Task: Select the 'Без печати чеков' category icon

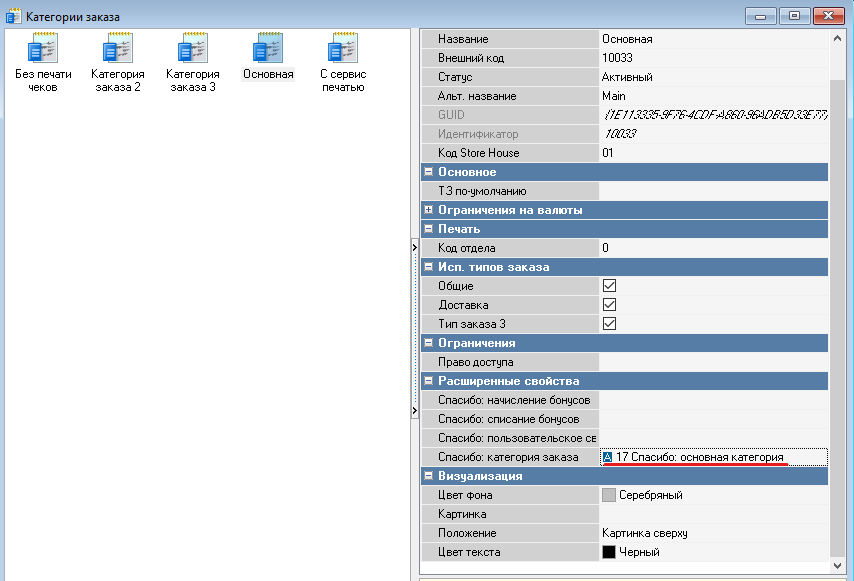Action: pyautogui.click(x=43, y=49)
